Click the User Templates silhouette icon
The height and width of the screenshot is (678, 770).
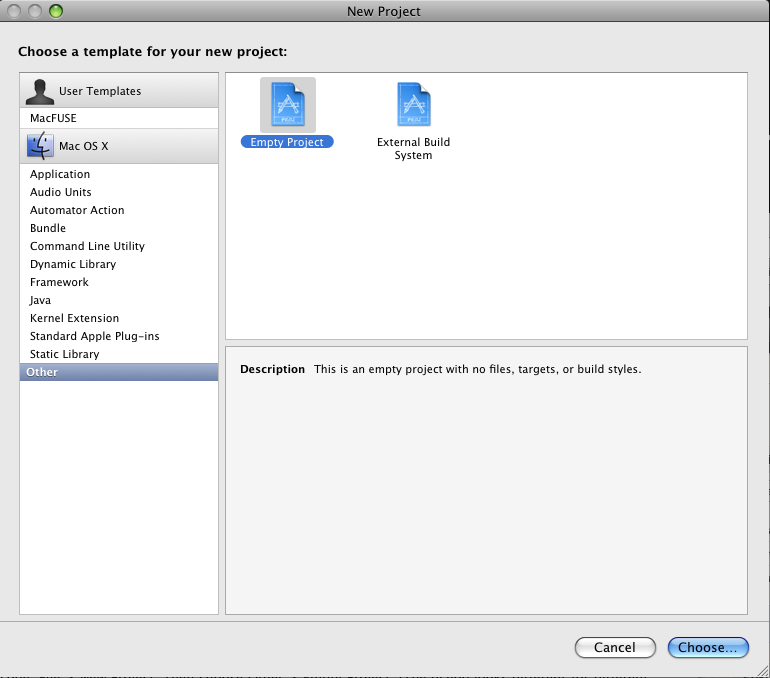(x=40, y=91)
